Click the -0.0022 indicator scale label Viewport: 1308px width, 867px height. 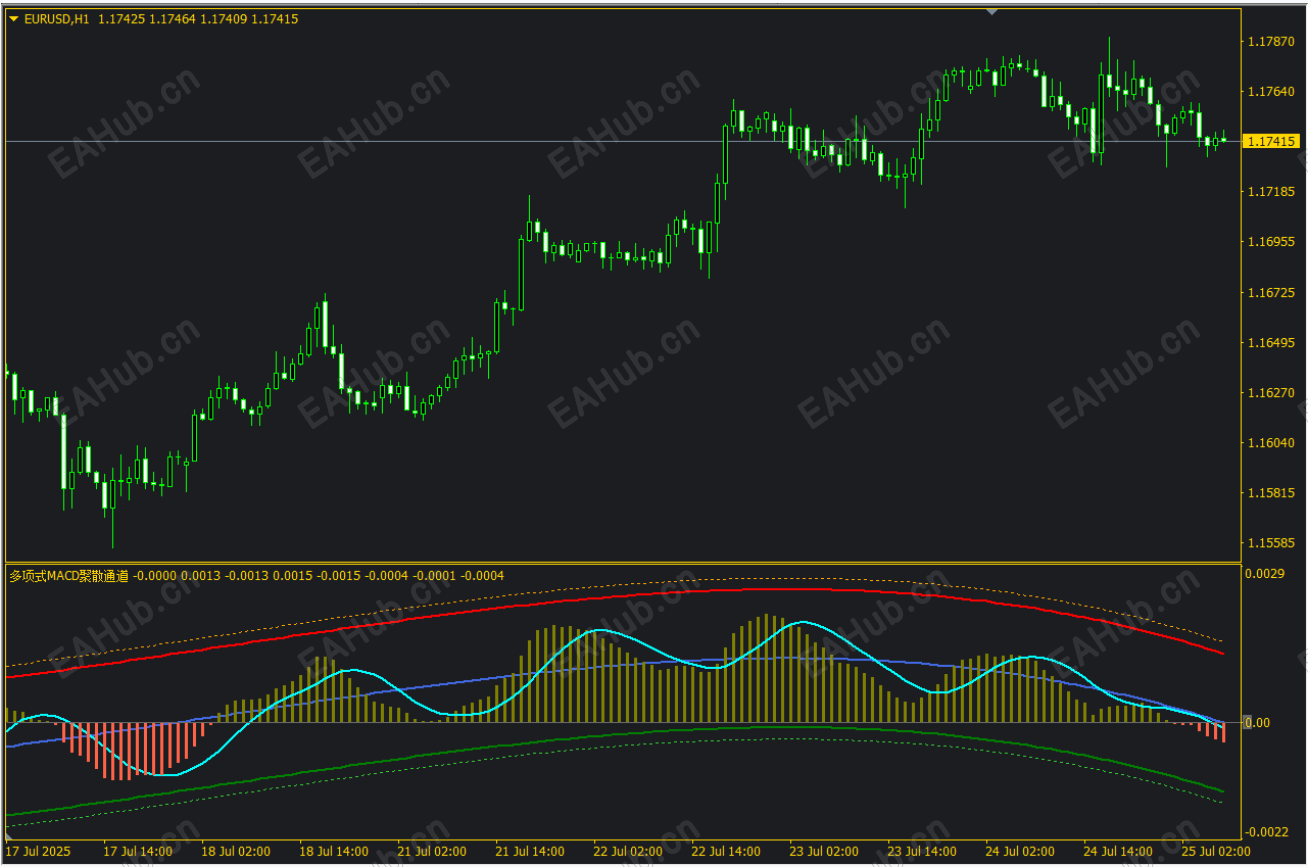pos(1266,832)
